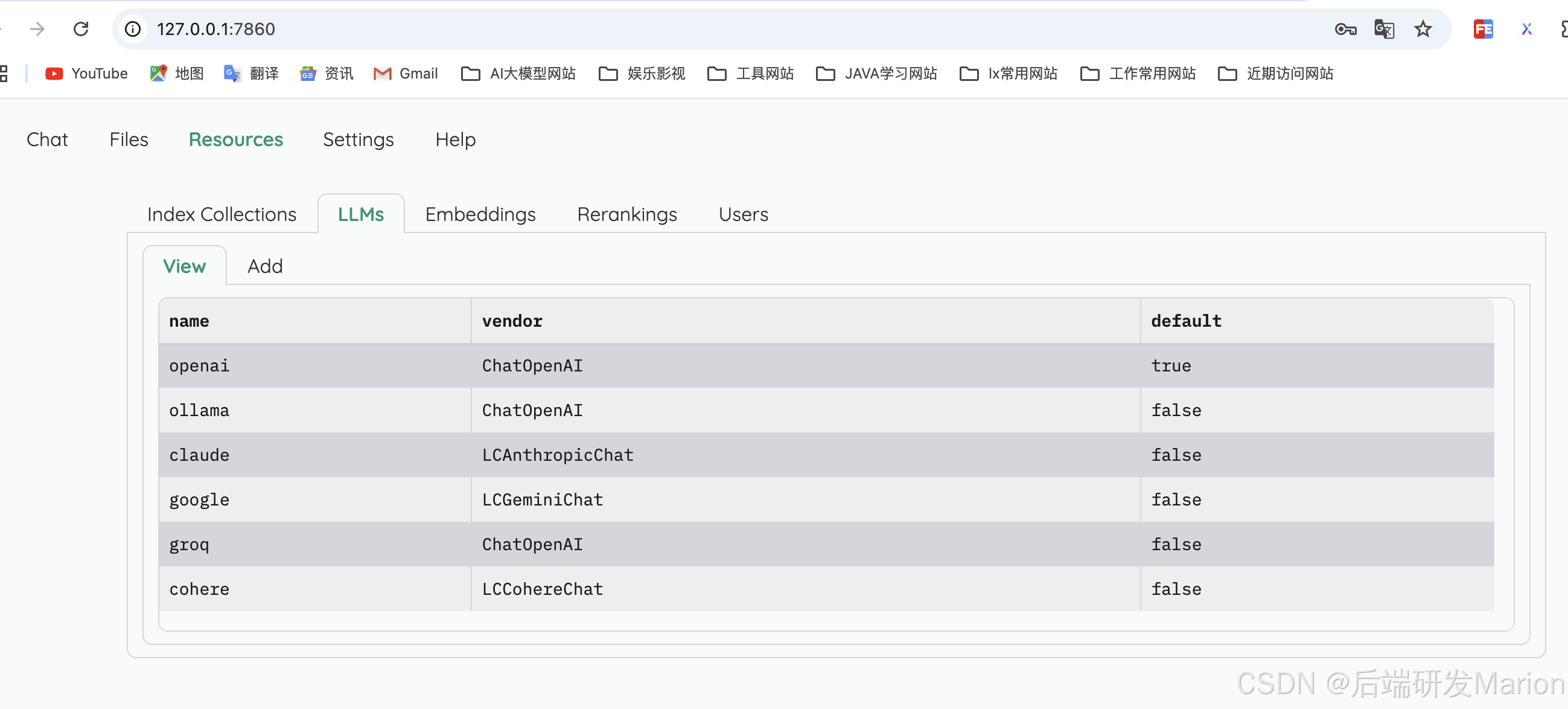Click the vendor column header
Image resolution: width=1568 pixels, height=709 pixels.
coord(805,321)
